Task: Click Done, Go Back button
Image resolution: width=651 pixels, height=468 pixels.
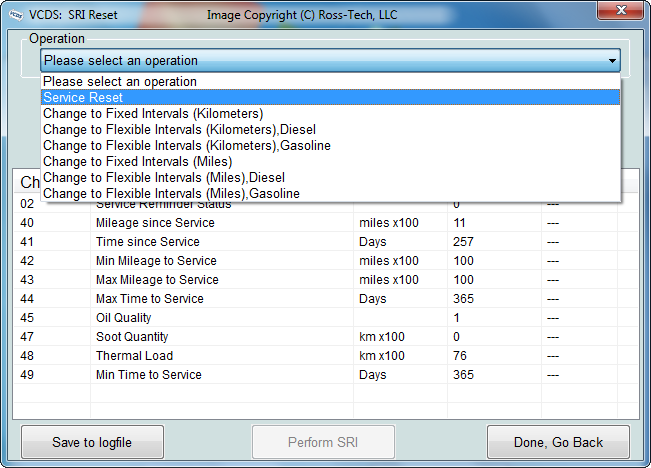Action: (558, 442)
